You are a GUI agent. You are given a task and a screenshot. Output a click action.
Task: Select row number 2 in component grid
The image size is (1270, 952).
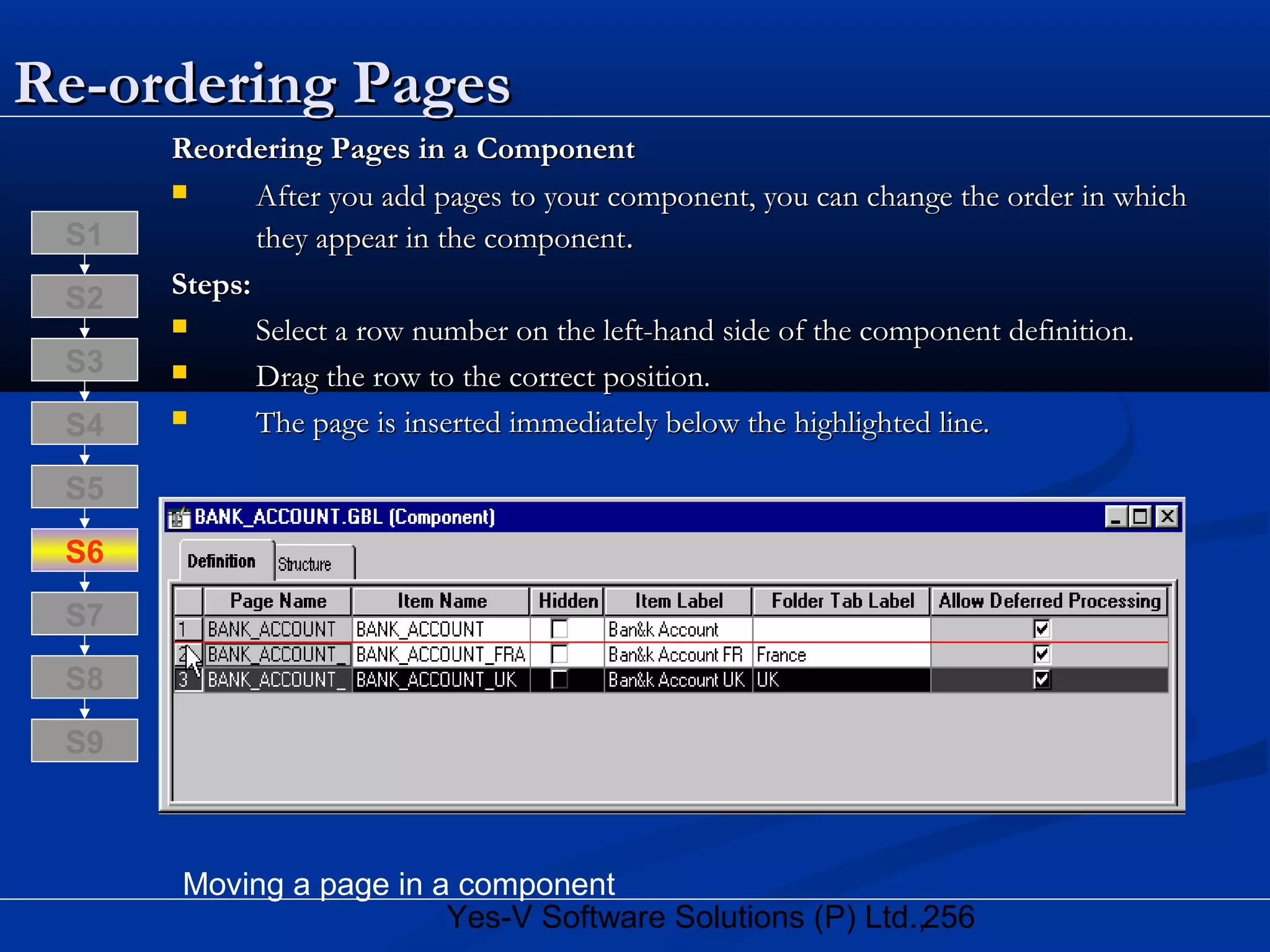188,654
